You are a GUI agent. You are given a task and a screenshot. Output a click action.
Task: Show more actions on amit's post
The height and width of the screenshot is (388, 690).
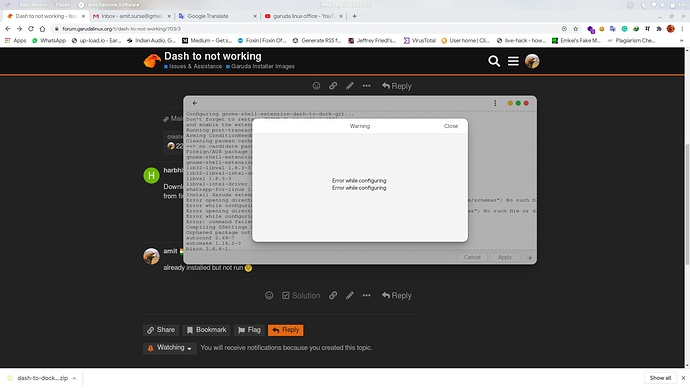pos(366,296)
